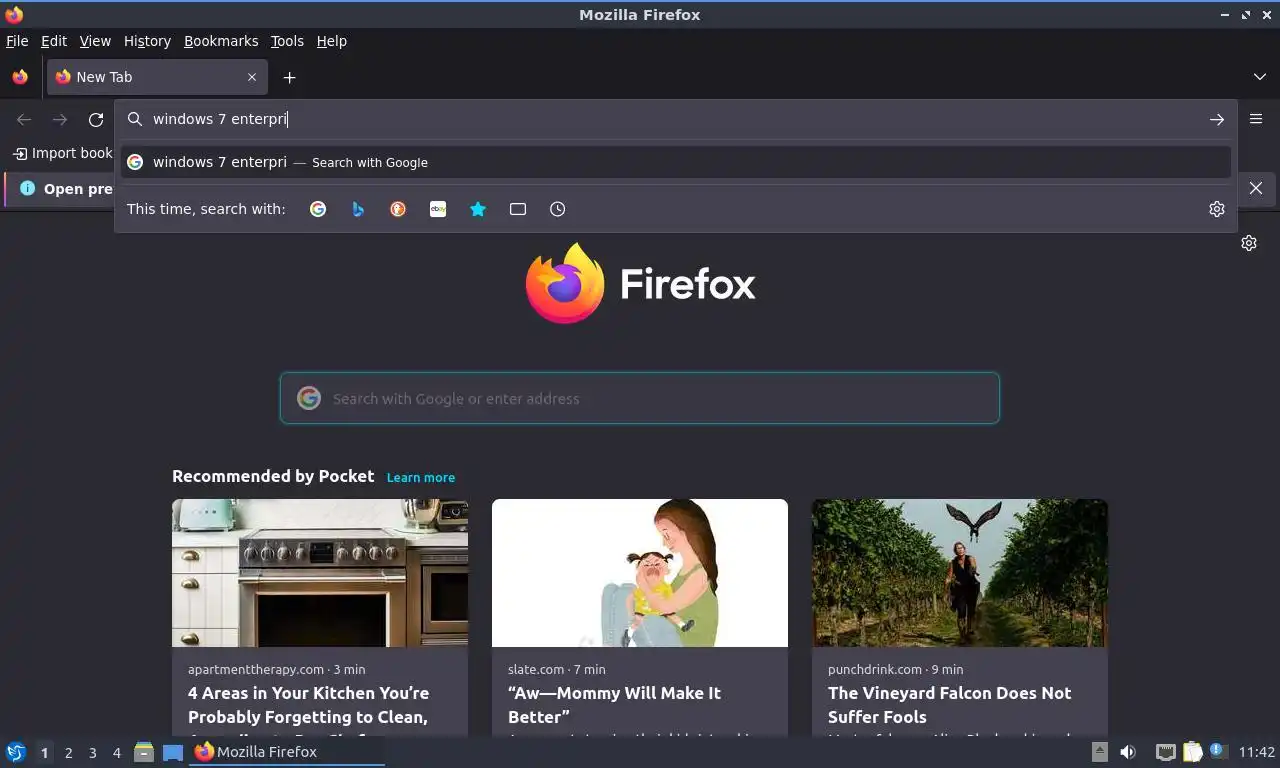
Task: Click the show desktop taskbar icon
Action: pos(173,752)
